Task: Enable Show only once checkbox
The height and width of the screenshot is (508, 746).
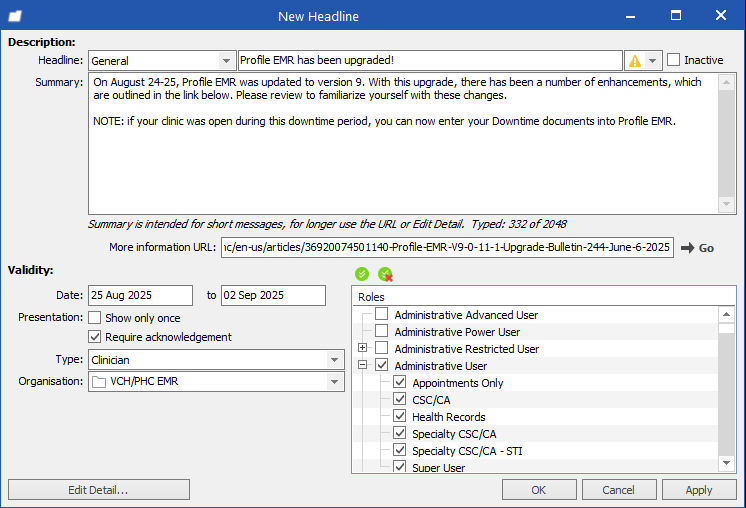Action: [95, 318]
